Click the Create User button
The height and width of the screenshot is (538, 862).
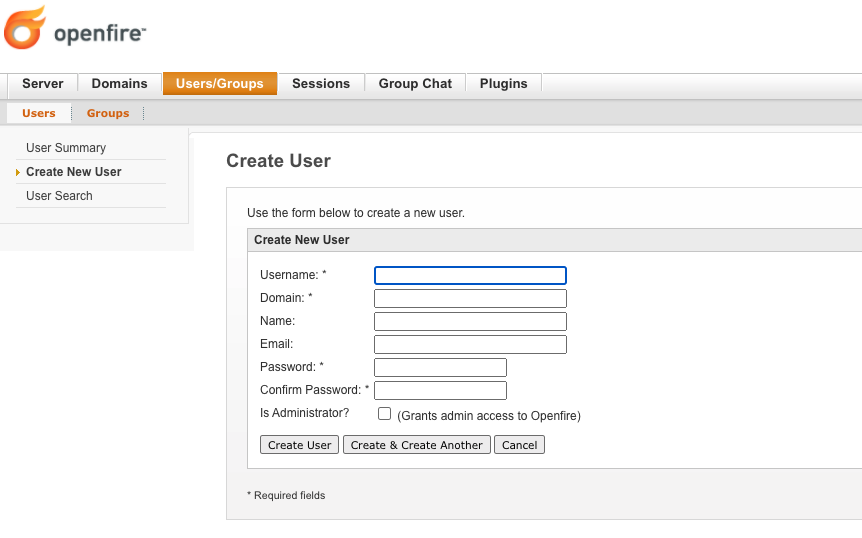[299, 445]
